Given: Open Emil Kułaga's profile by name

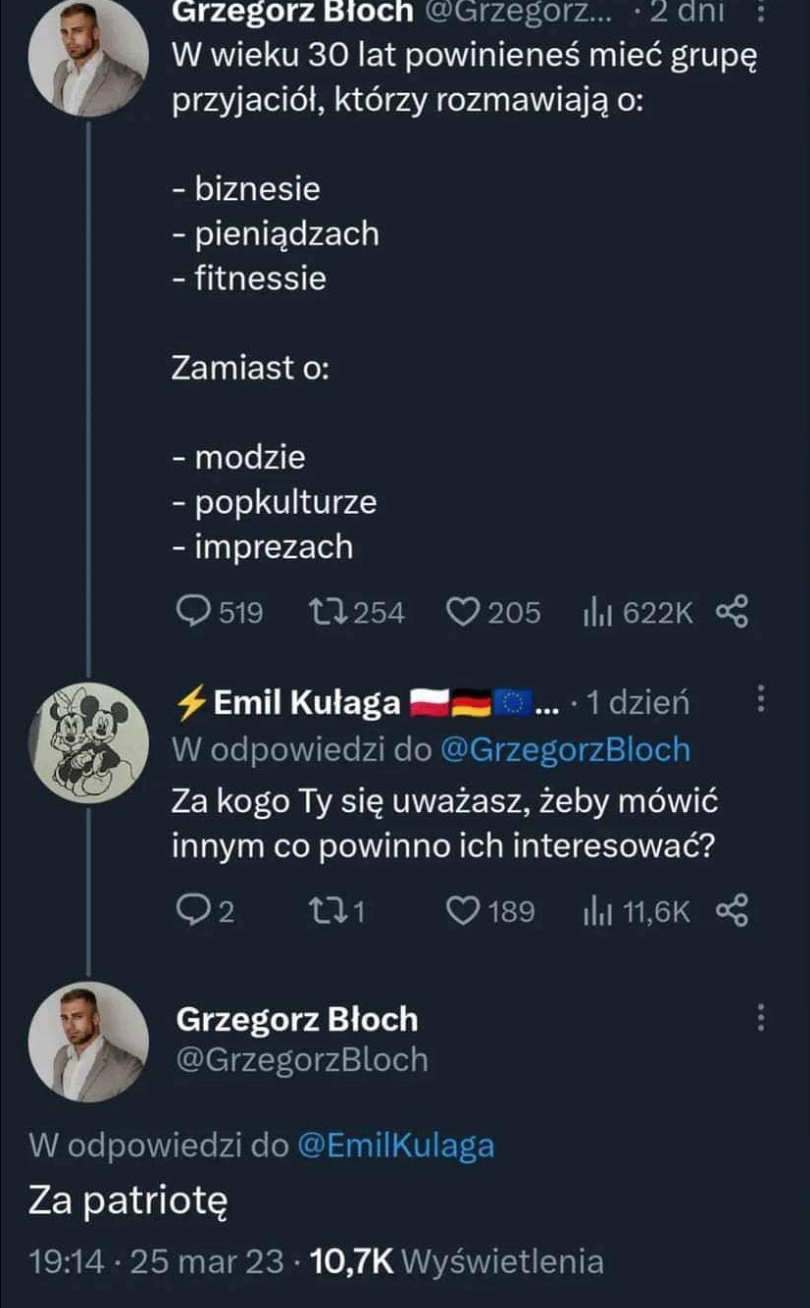Looking at the screenshot, I should coord(308,703).
